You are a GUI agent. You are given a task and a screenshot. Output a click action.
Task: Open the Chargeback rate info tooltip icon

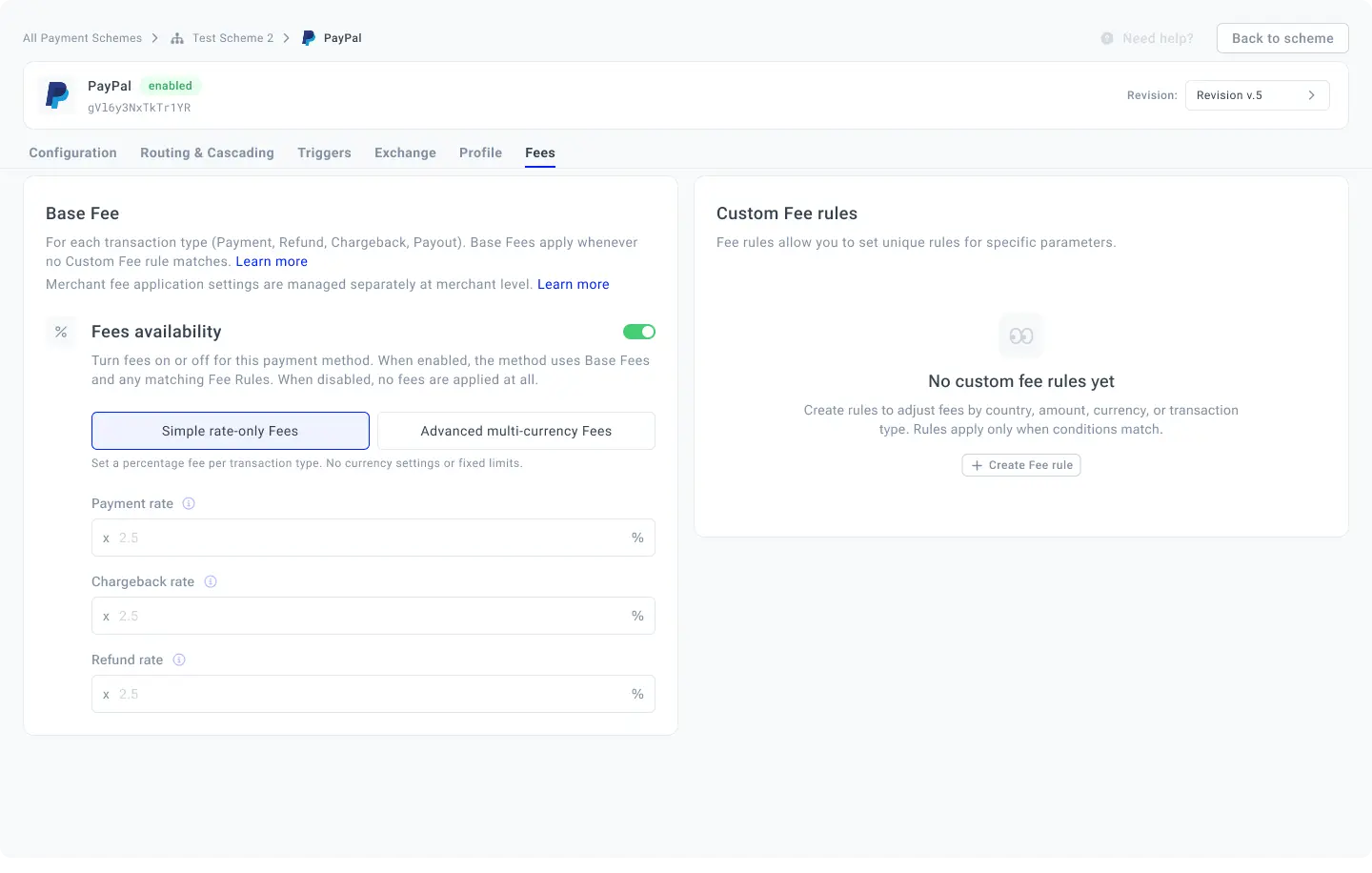(211, 581)
